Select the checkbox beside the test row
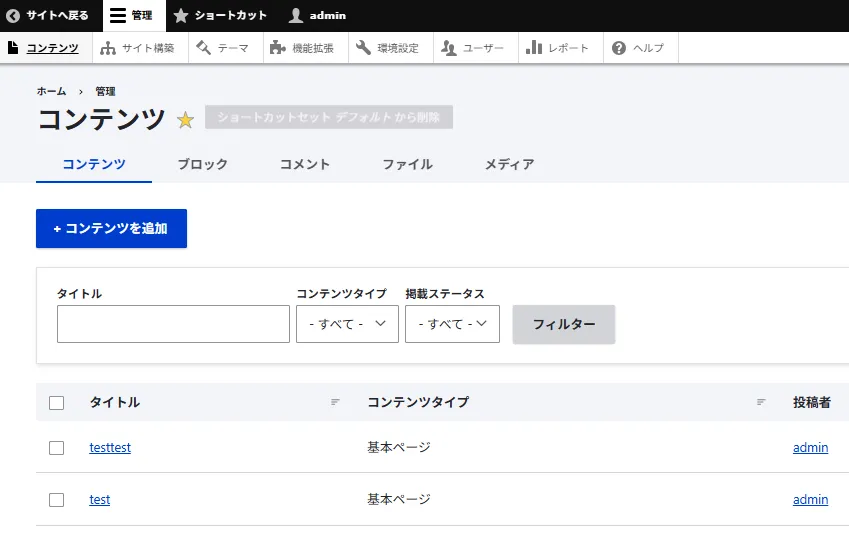Screen dimensions: 849x536 point(57,500)
